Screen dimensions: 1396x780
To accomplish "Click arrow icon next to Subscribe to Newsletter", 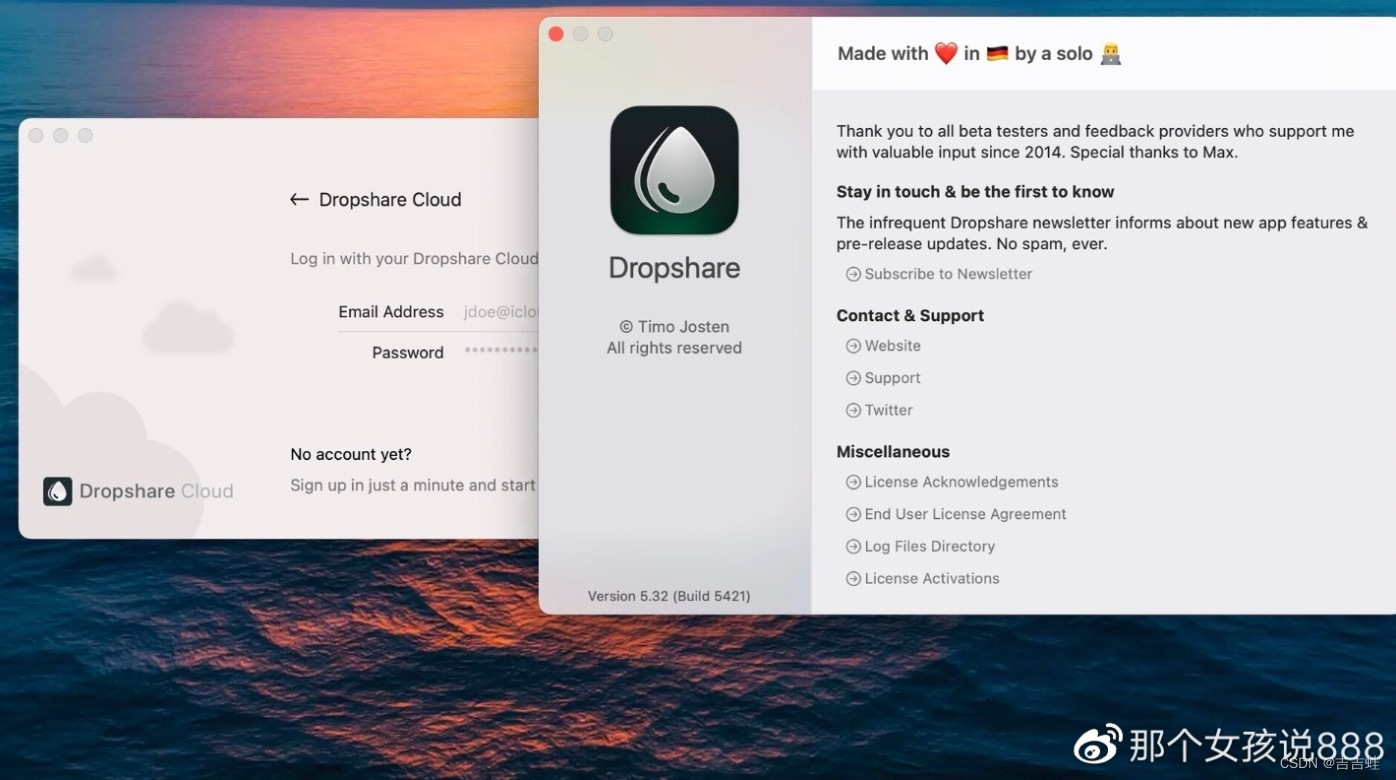I will [x=853, y=274].
